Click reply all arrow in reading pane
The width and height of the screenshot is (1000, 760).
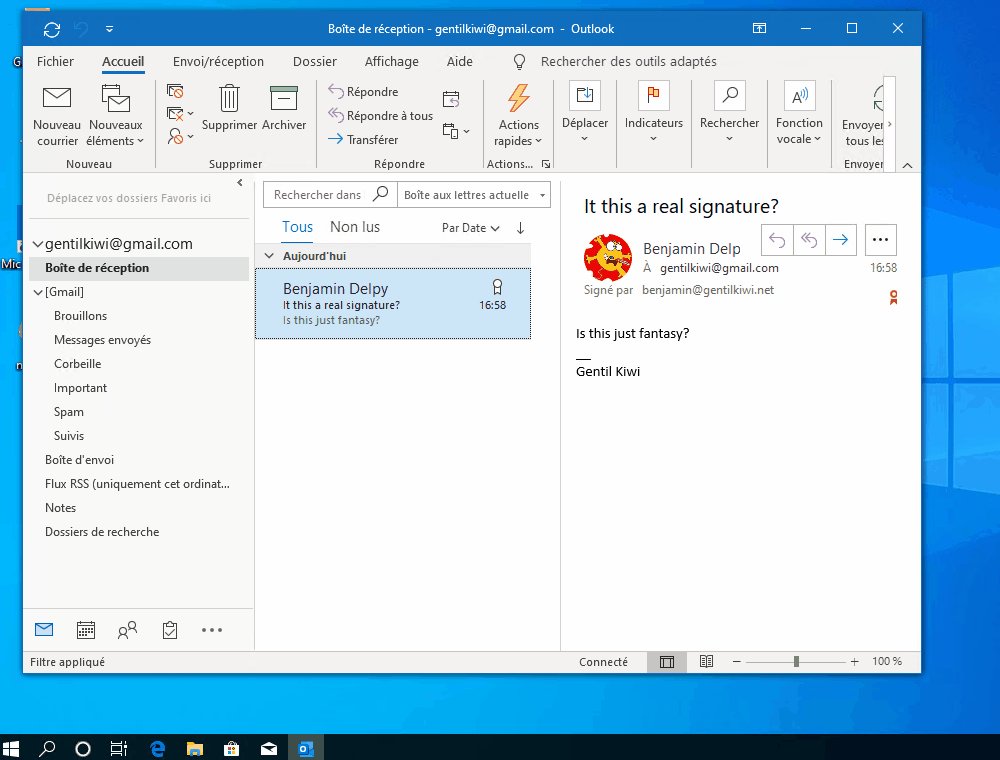(x=809, y=240)
